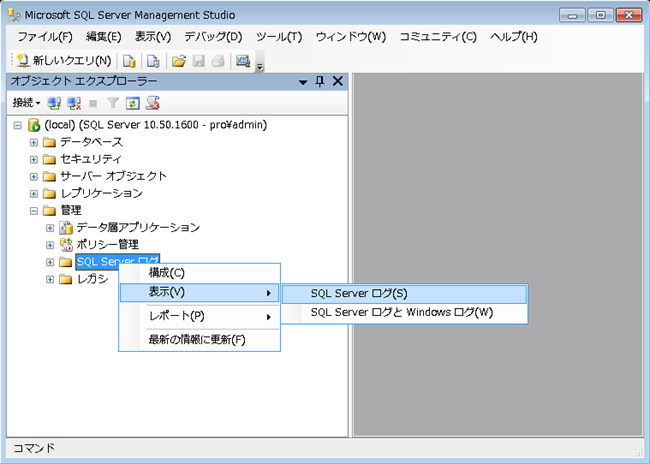
Task: Click the Activity Monitor icon in toolbar
Action: pyautogui.click(x=243, y=61)
